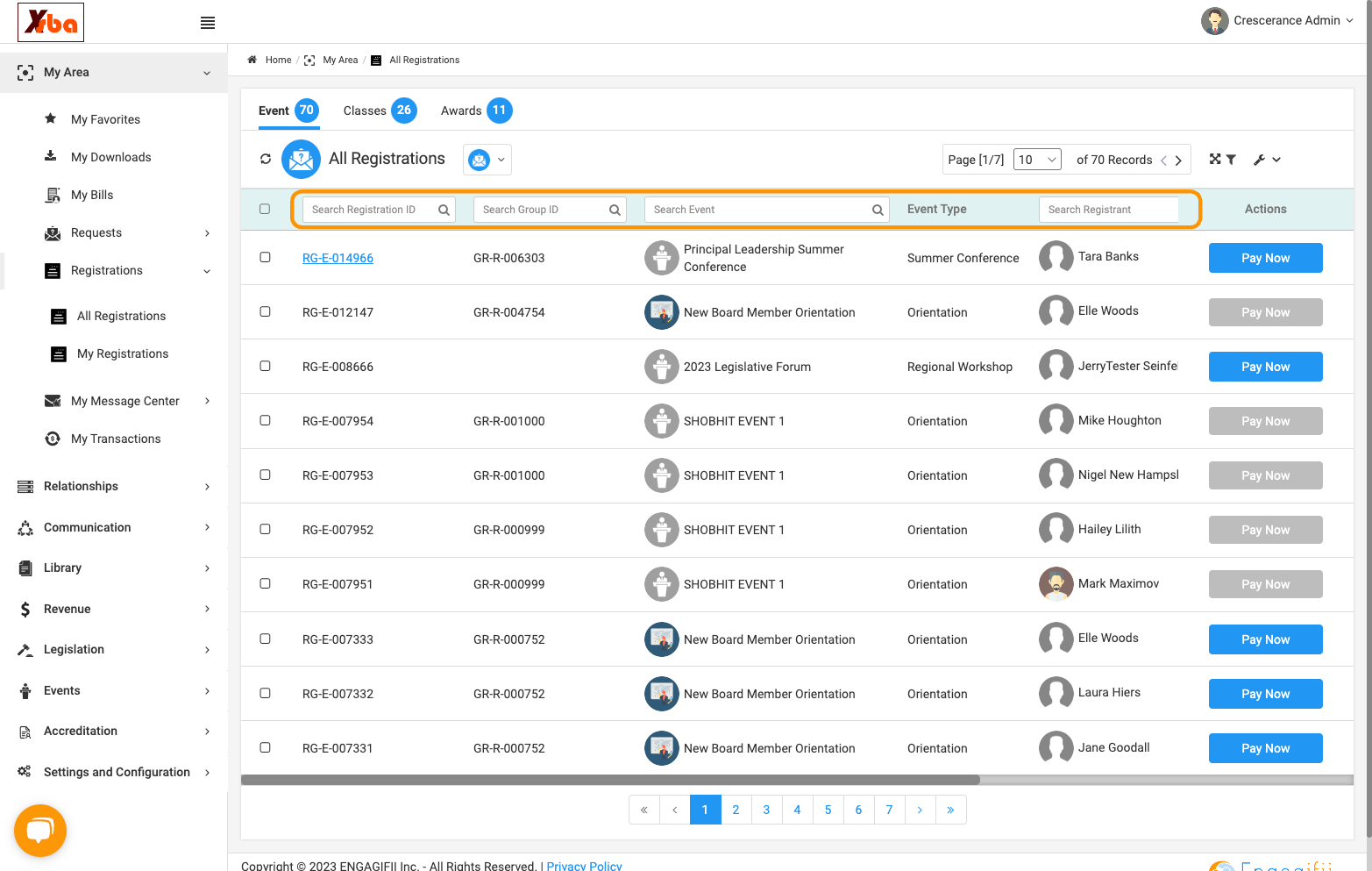The height and width of the screenshot is (871, 1372).
Task: Click the Crescerance Admin avatar
Action: (1215, 21)
